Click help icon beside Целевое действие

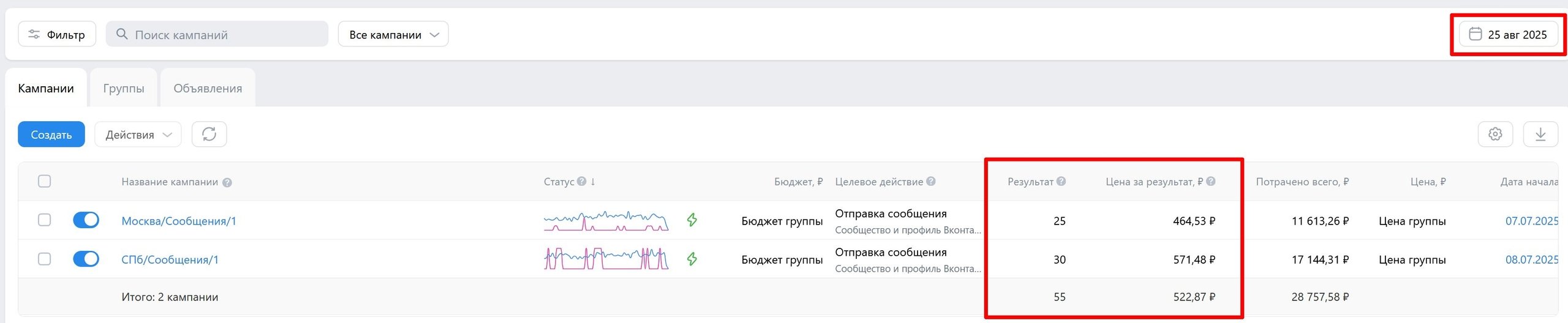[931, 182]
